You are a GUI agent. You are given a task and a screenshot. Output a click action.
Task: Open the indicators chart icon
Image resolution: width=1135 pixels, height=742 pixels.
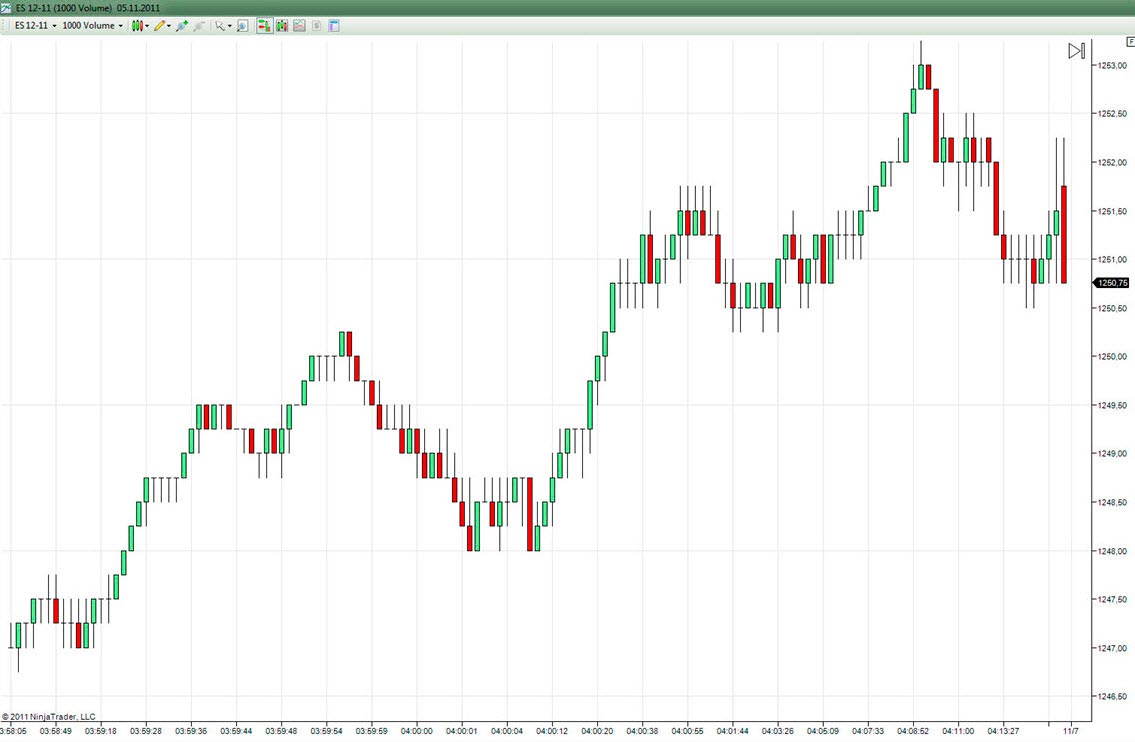point(299,25)
